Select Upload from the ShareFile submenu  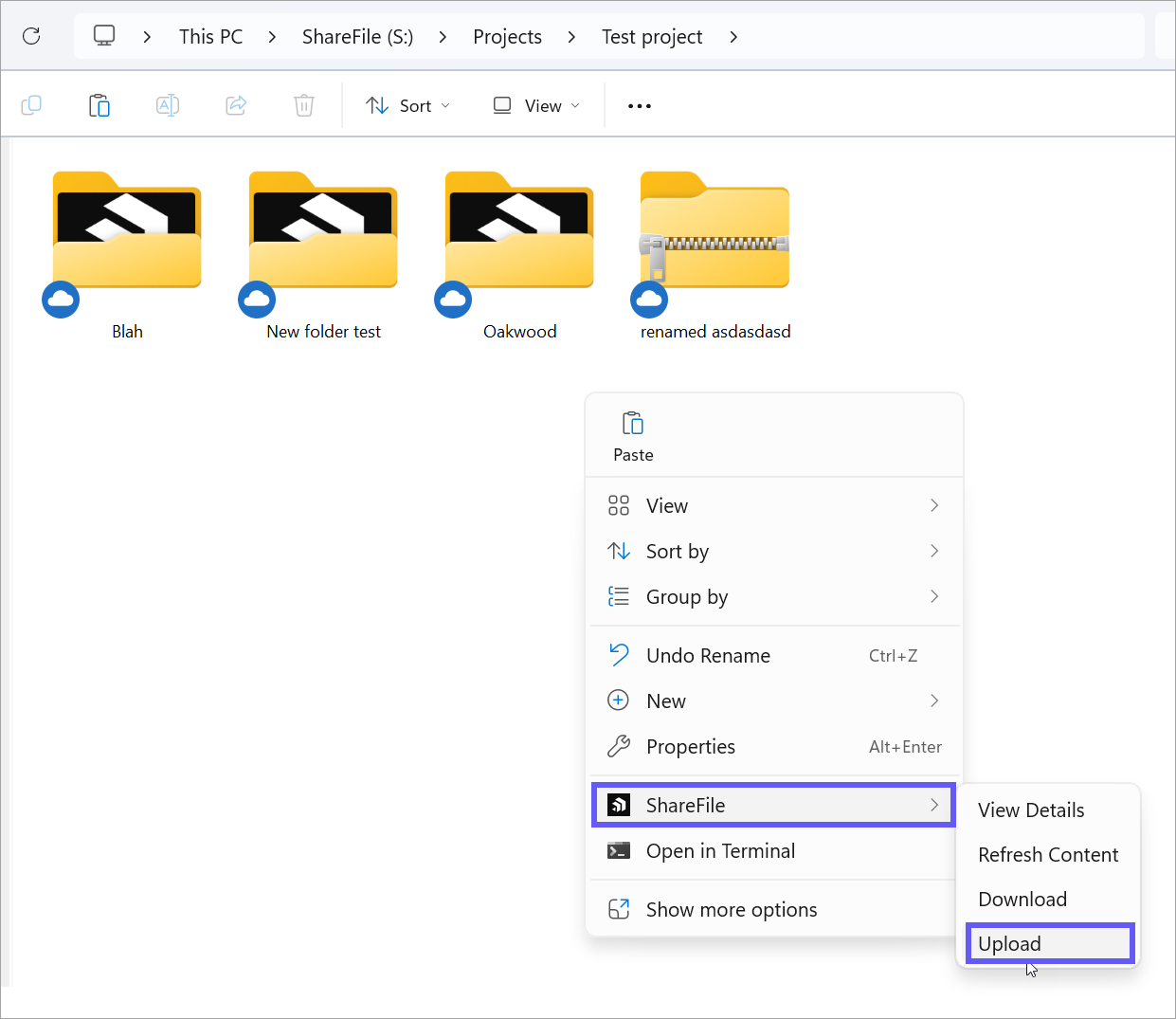pos(1008,943)
